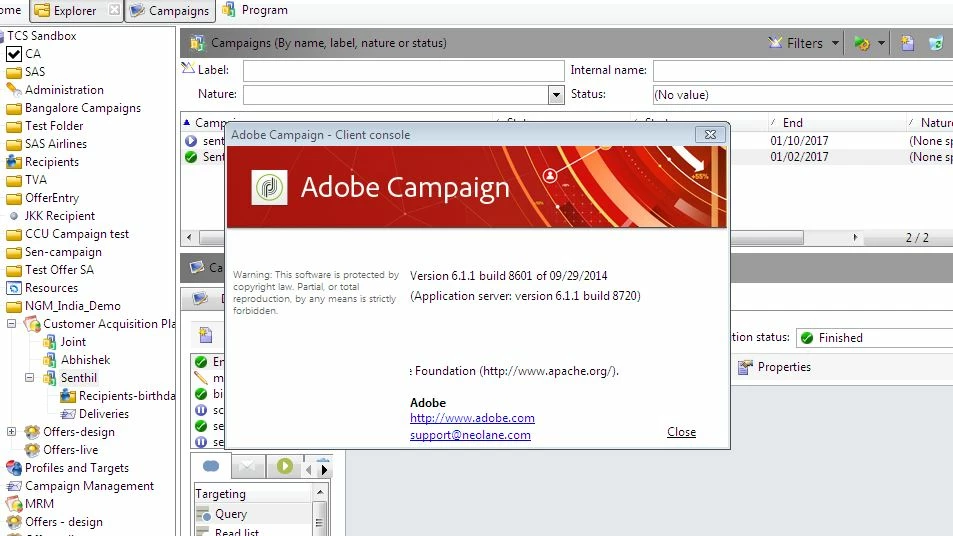Click the Filters button
The image size is (953, 536).
[x=796, y=43]
